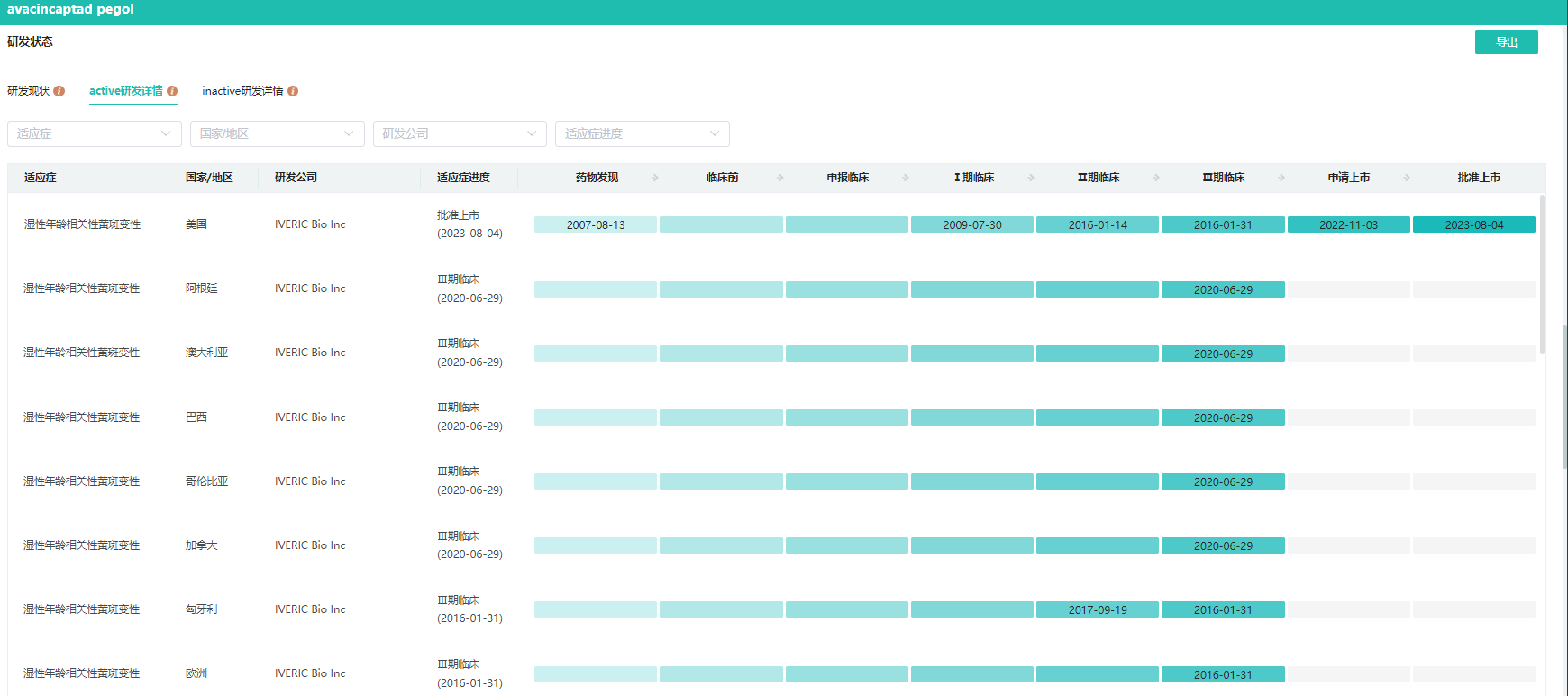Select the 2023-08-04 批准上市 progress bar
The image size is (1568, 696).
coord(1473,224)
